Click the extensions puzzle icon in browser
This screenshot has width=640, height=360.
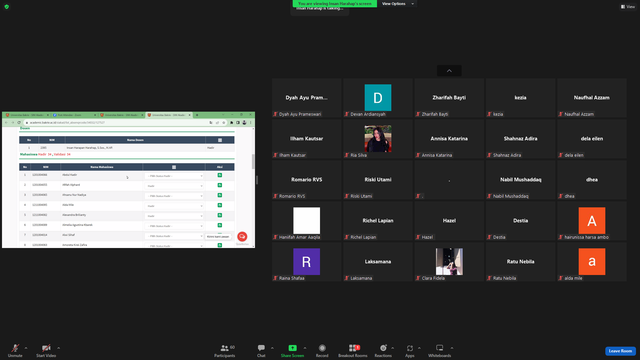click(x=231, y=122)
